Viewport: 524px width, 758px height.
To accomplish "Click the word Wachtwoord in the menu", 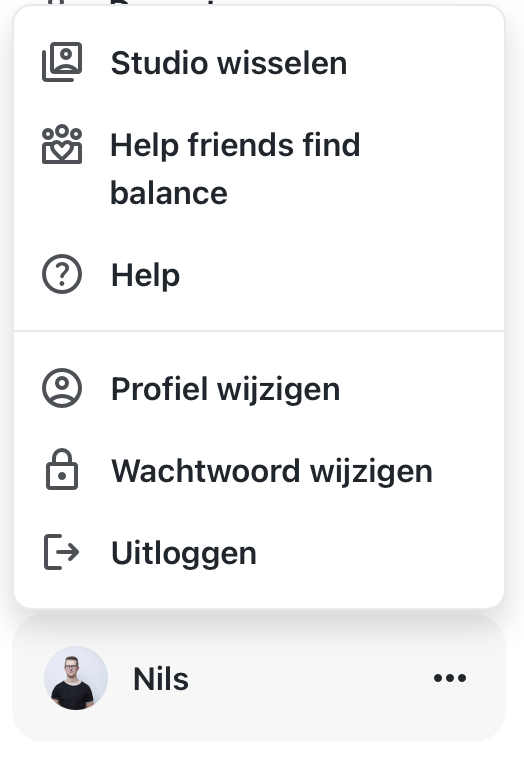I will 205,470.
